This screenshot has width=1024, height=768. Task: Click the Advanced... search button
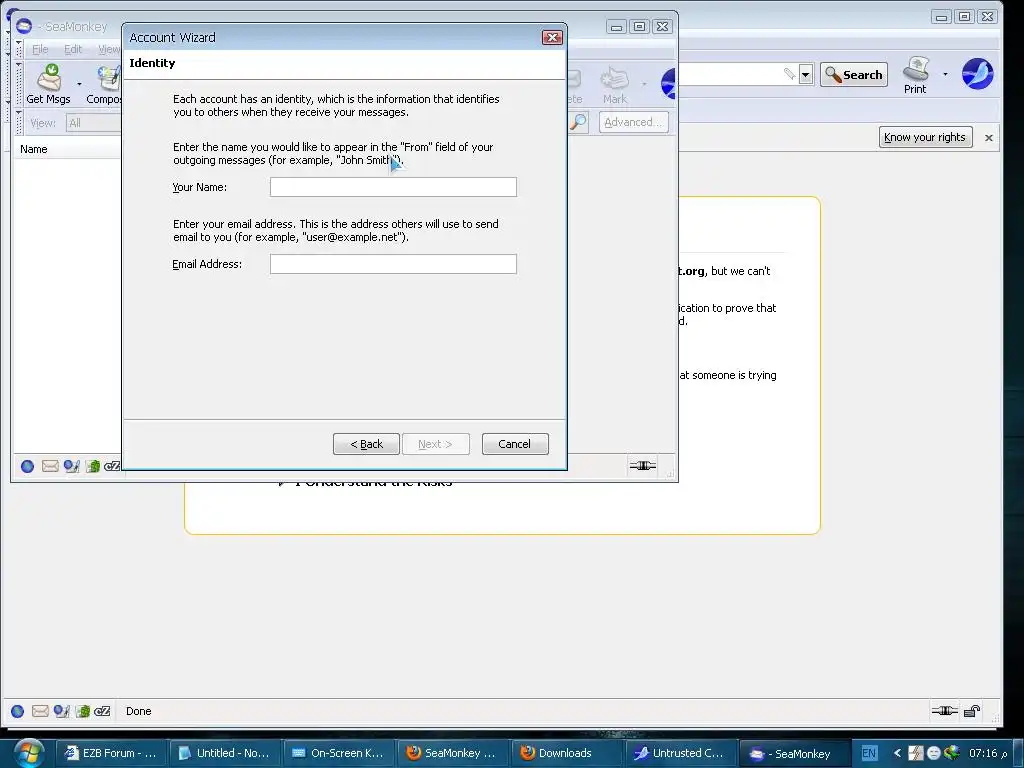633,122
